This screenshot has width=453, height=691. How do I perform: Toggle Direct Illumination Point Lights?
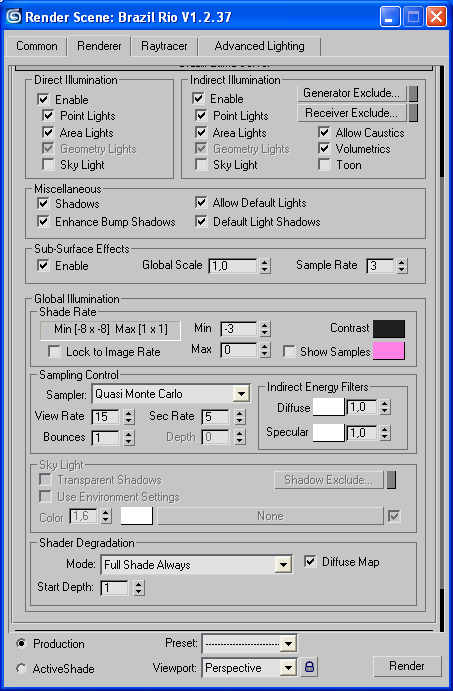[x=48, y=116]
